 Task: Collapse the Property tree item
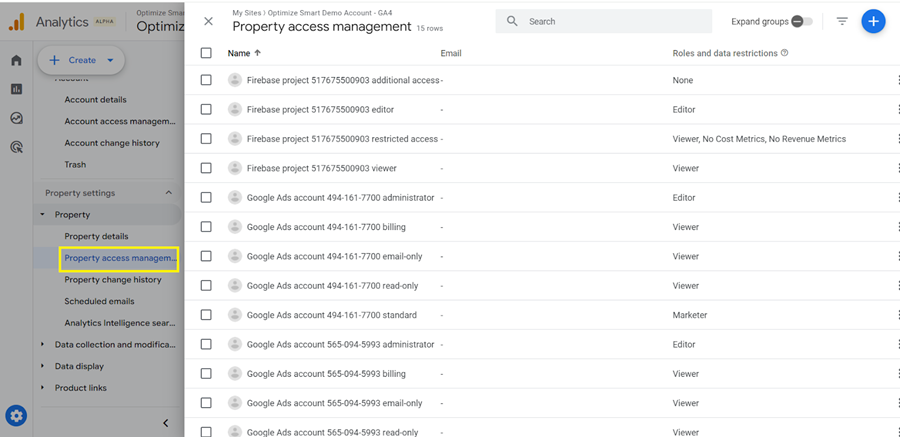pyautogui.click(x=42, y=215)
